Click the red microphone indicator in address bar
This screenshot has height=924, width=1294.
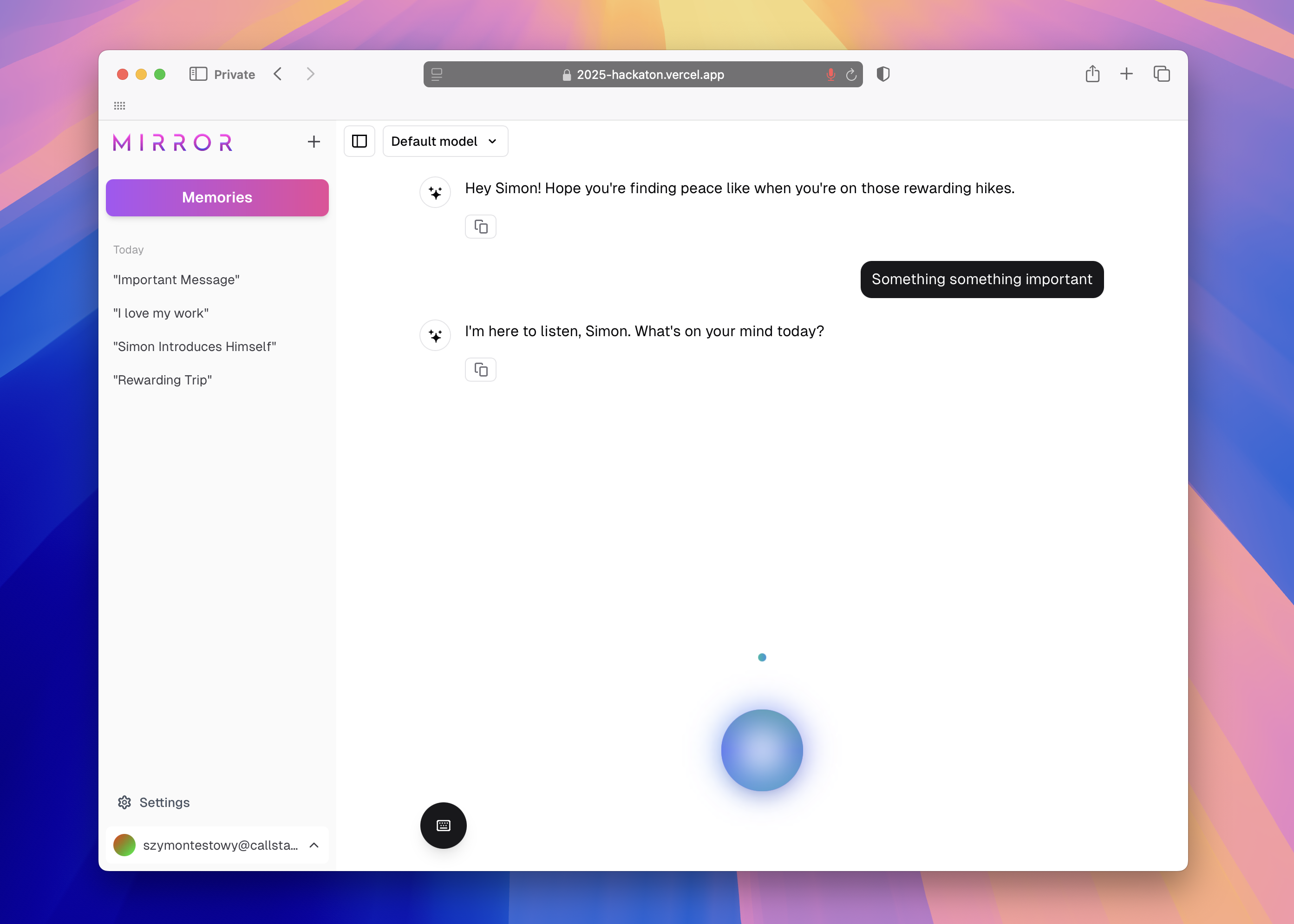(x=831, y=75)
